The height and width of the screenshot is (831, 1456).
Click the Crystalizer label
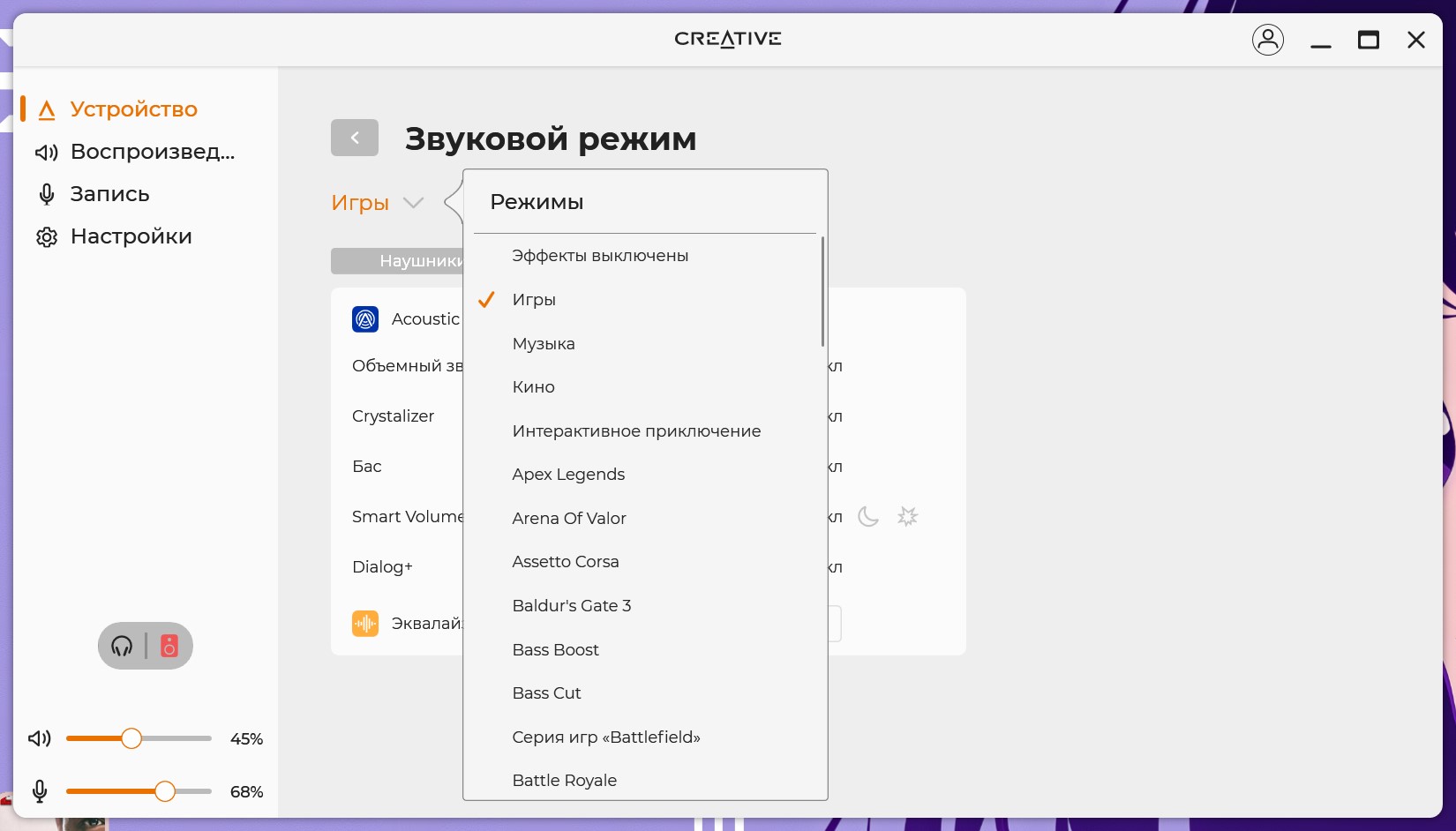coord(393,416)
